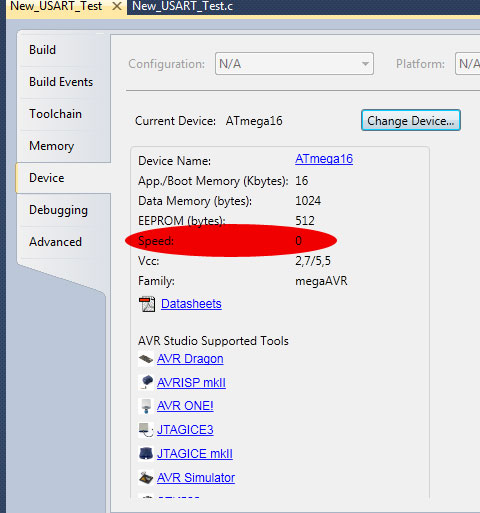Click the PDF icon beside Datasheets
The height and width of the screenshot is (513, 480).
tap(147, 304)
